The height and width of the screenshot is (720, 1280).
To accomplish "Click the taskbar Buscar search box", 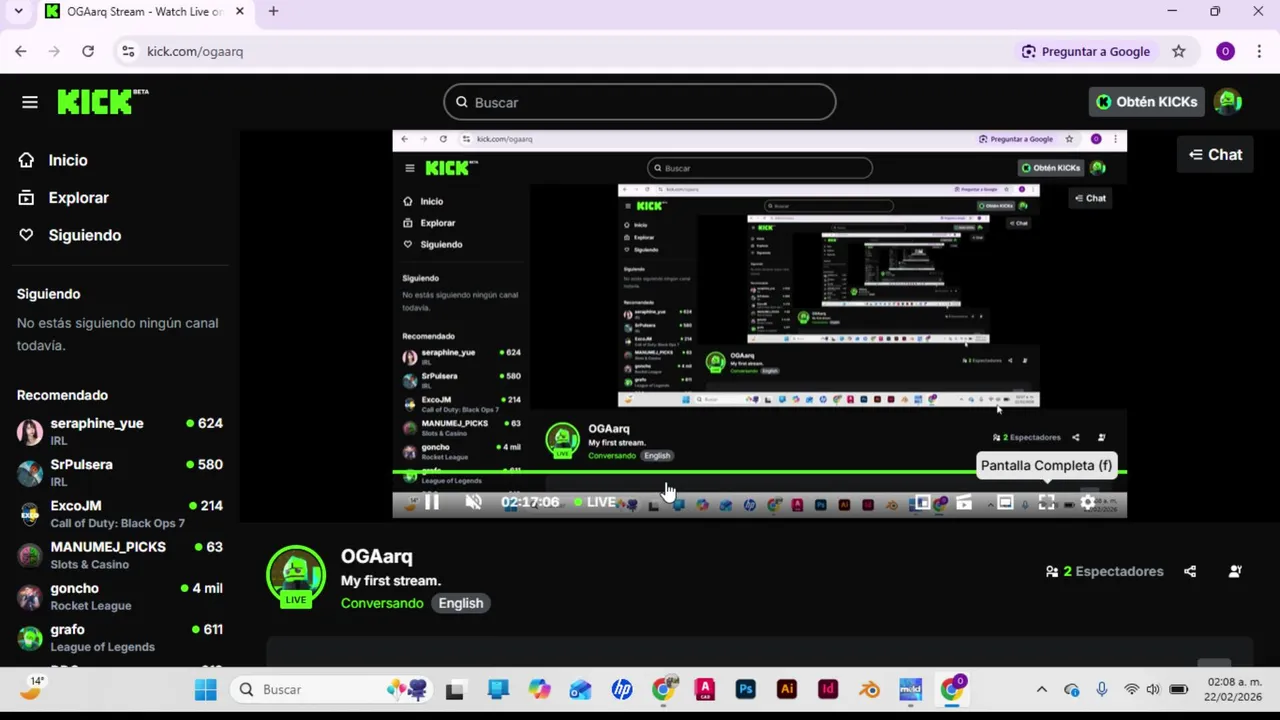I will tap(332, 689).
